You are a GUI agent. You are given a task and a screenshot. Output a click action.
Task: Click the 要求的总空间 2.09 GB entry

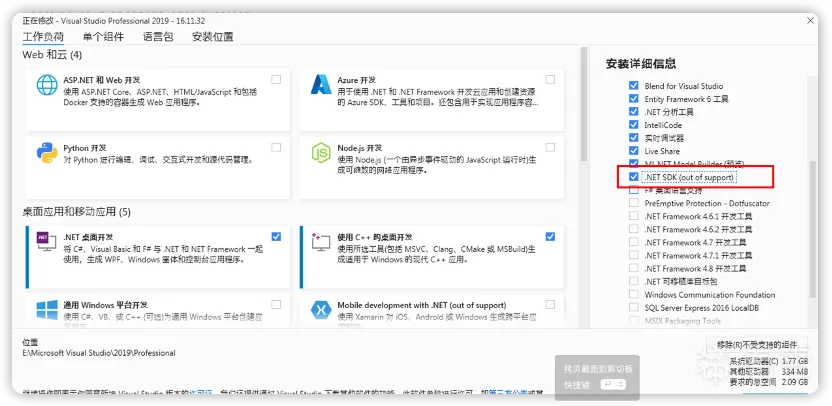(768, 382)
